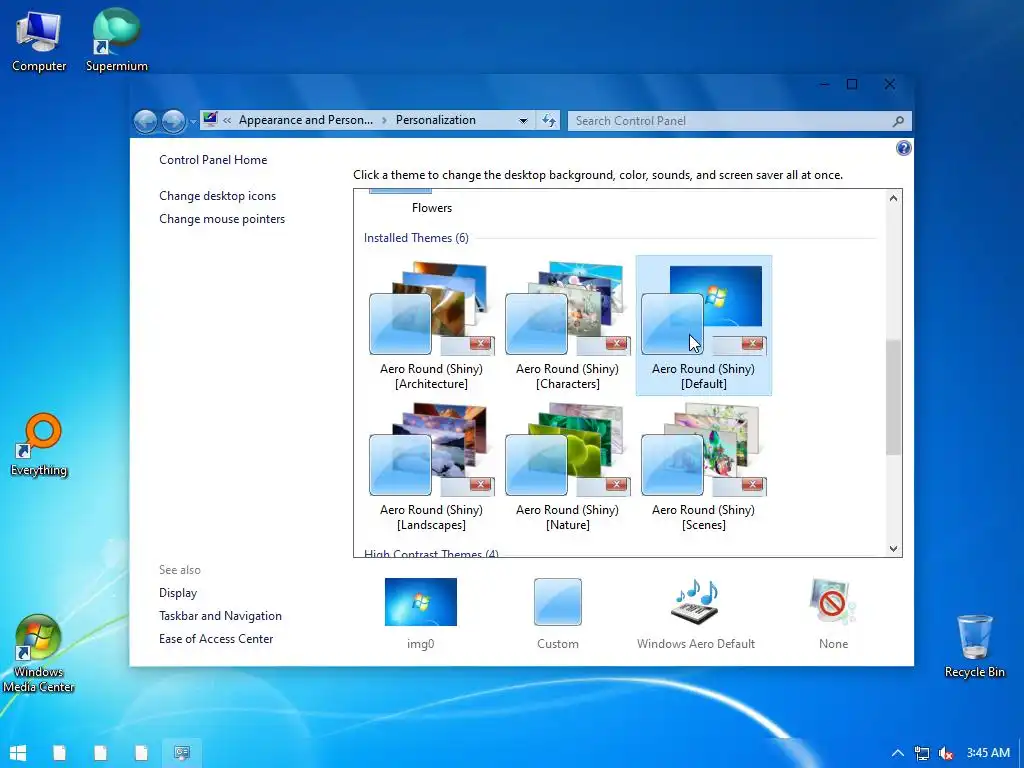The width and height of the screenshot is (1024, 768).
Task: Apply Aero Round (Shiny) [Characters] theme
Action: point(568,325)
